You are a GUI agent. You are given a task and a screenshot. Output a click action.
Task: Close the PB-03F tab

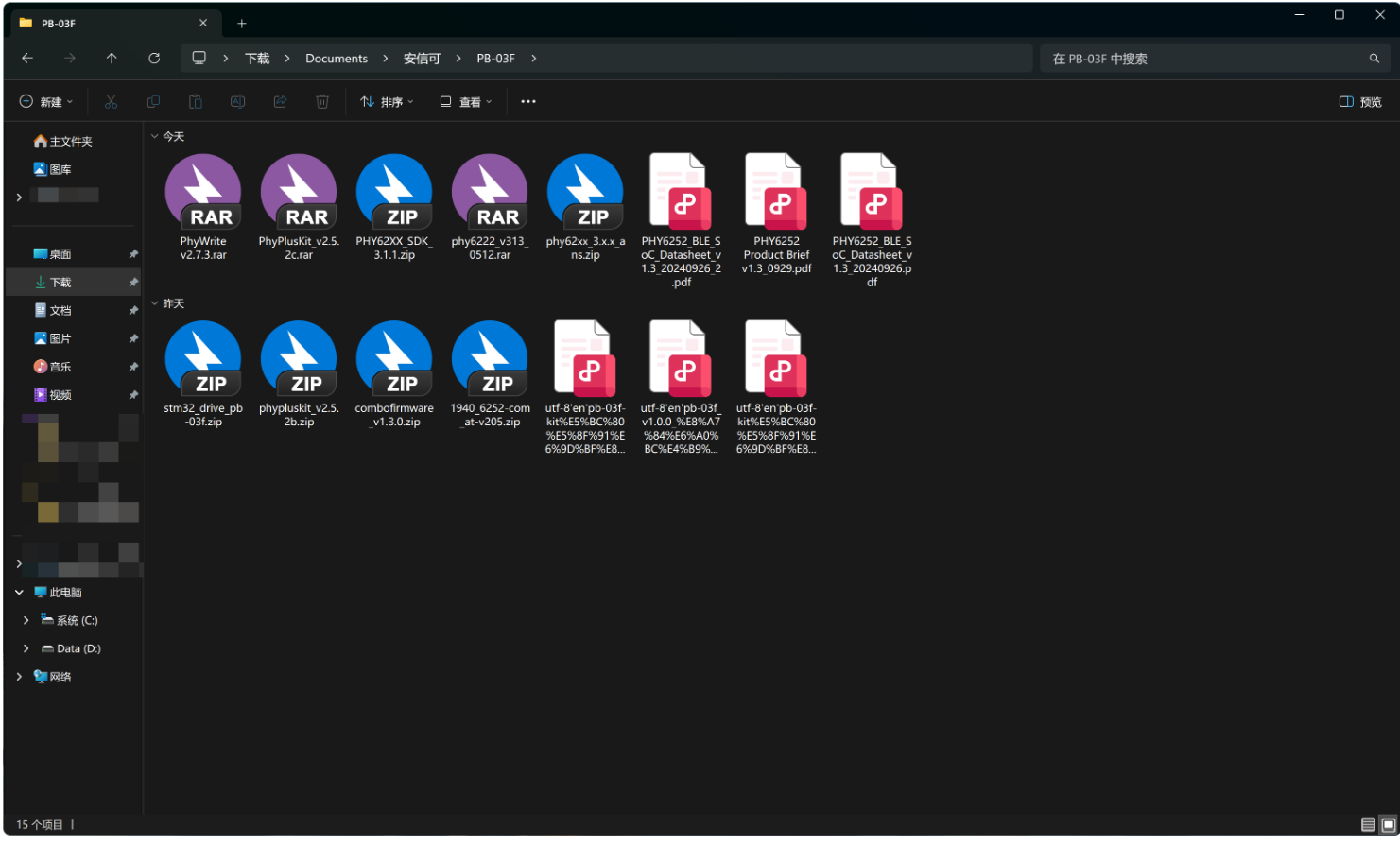pos(203,23)
